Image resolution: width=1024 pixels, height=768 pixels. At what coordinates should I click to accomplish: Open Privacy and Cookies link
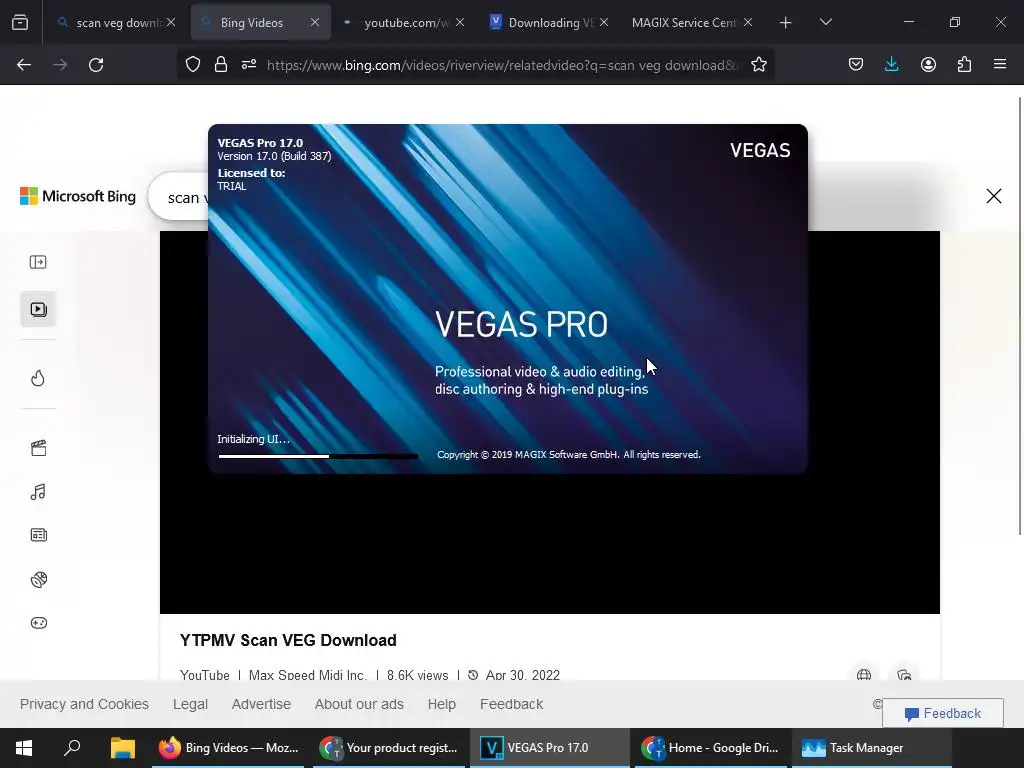click(x=84, y=704)
